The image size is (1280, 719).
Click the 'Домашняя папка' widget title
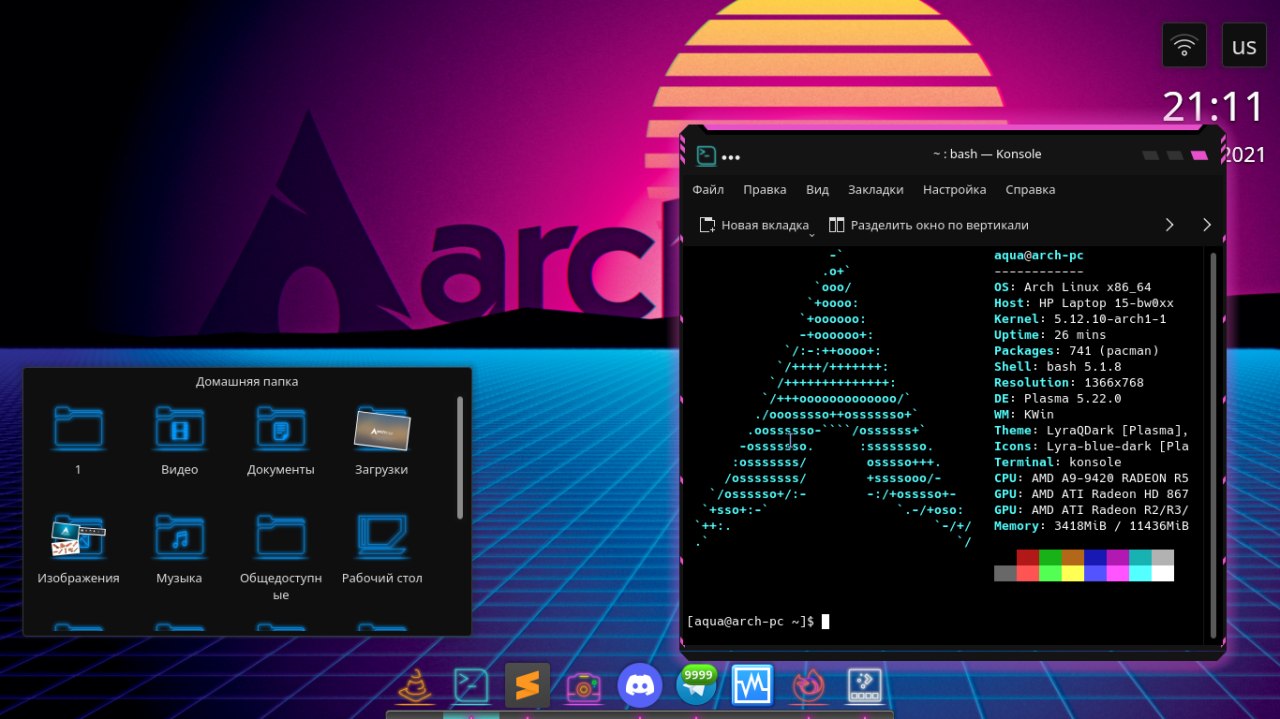[x=247, y=381]
